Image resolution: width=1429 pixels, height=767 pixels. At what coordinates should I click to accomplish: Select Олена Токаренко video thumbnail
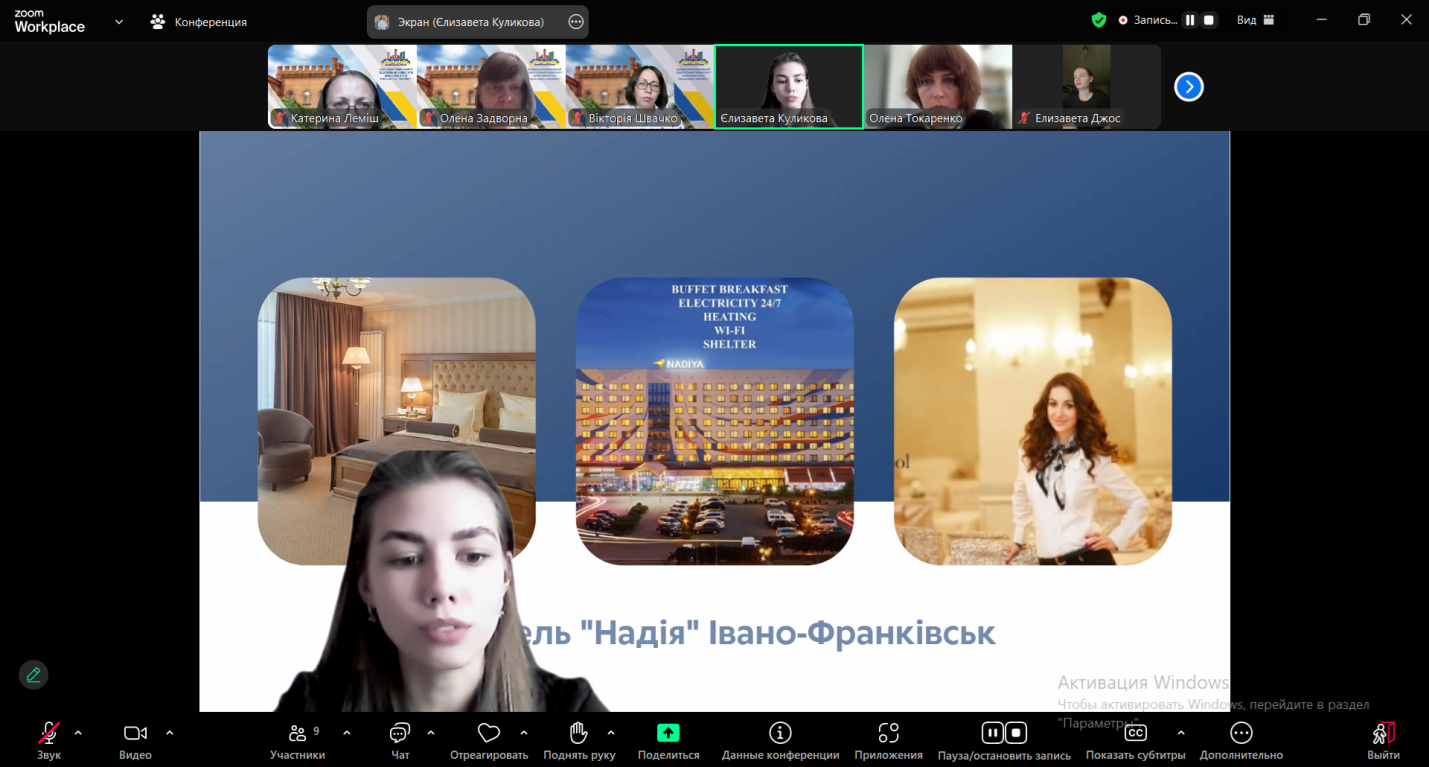(x=938, y=87)
